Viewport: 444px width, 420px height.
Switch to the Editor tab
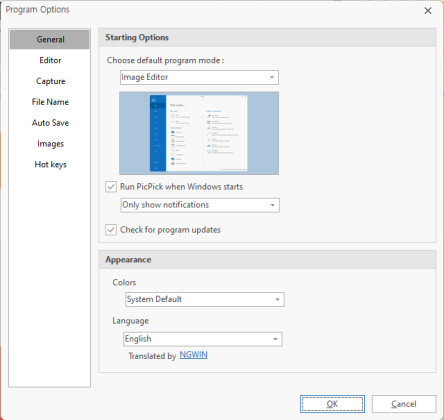[50, 60]
